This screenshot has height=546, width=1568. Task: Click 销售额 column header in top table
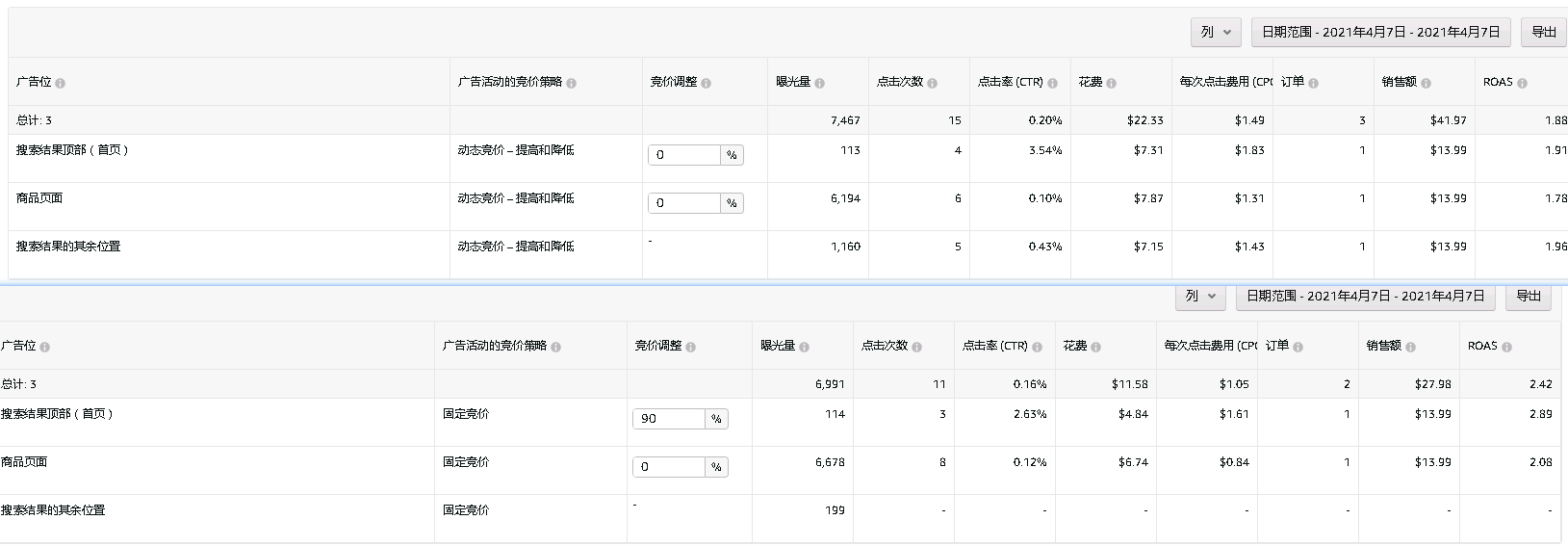point(1399,83)
